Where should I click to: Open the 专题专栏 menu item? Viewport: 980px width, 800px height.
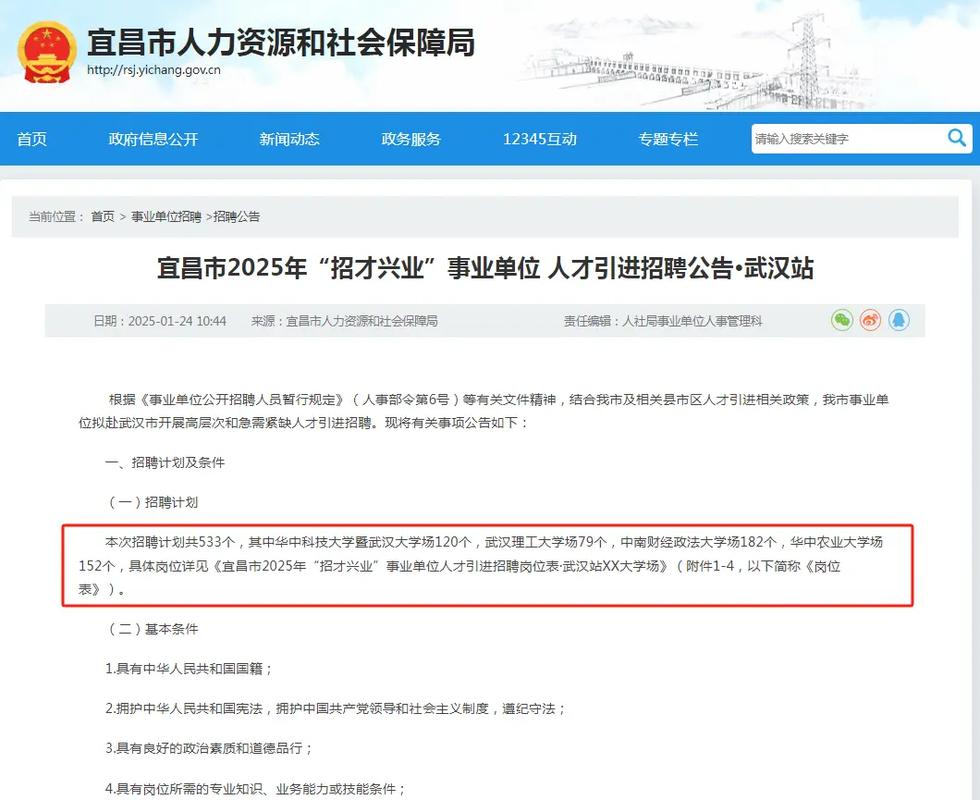667,139
